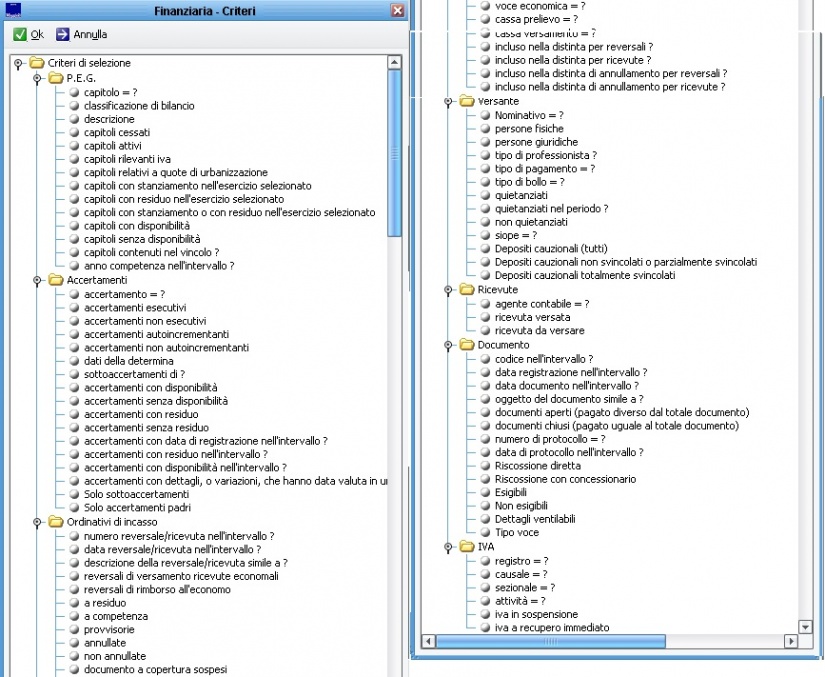The image size is (825, 677).
Task: Click the IVA folder icon
Action: pos(466,547)
